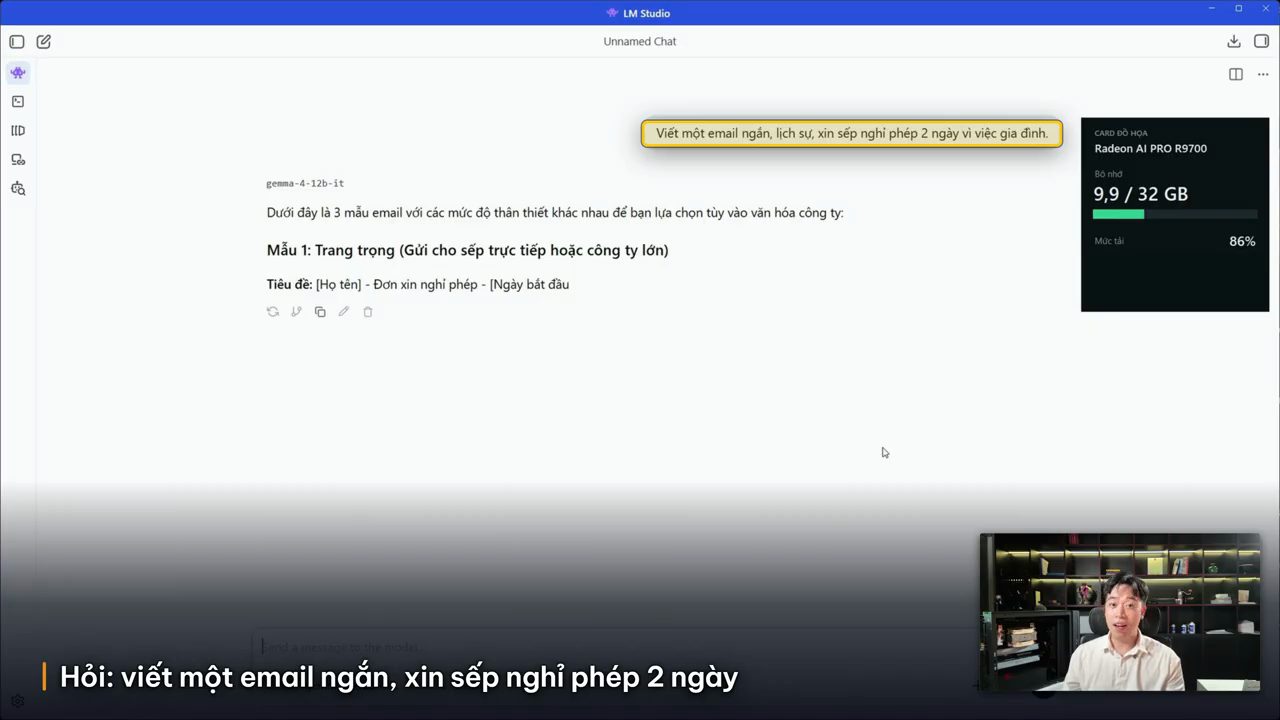Click the 9,9 / 32 GB memory value
Screen dimensions: 1280x720
[x=1140, y=194]
